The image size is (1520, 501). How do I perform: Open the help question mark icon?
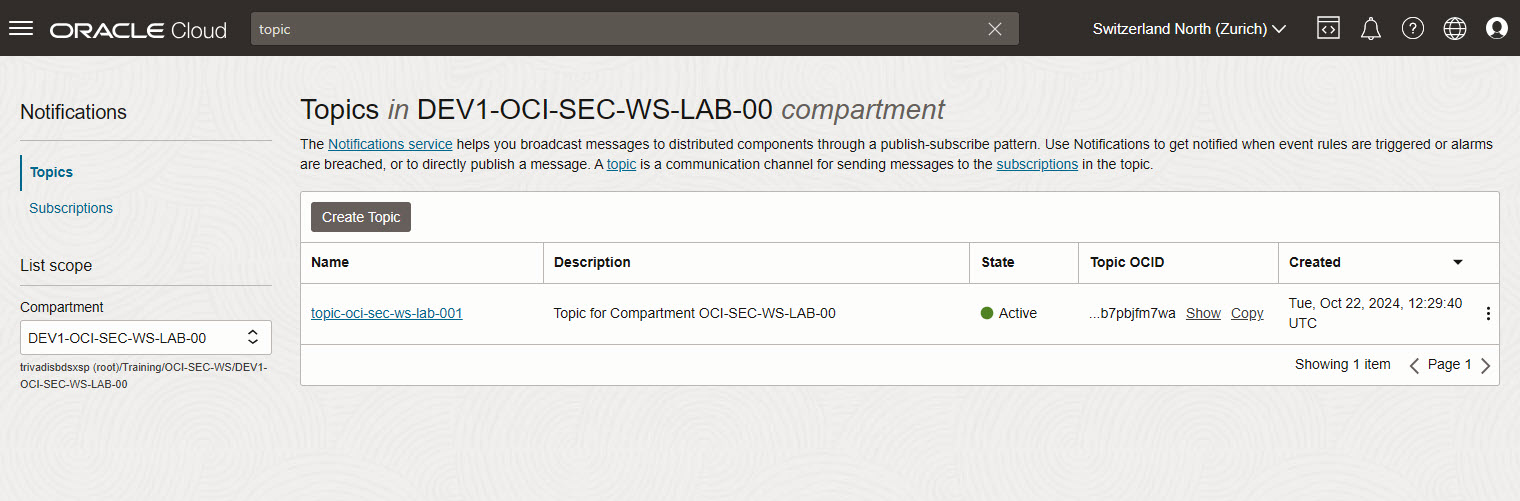(x=1413, y=28)
